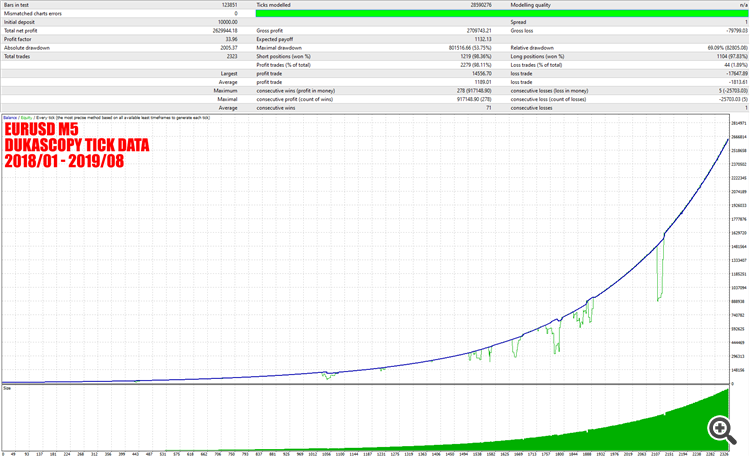Select consecutive loss value -25703.03 (5)
The image size is (750, 457).
(x=733, y=100)
